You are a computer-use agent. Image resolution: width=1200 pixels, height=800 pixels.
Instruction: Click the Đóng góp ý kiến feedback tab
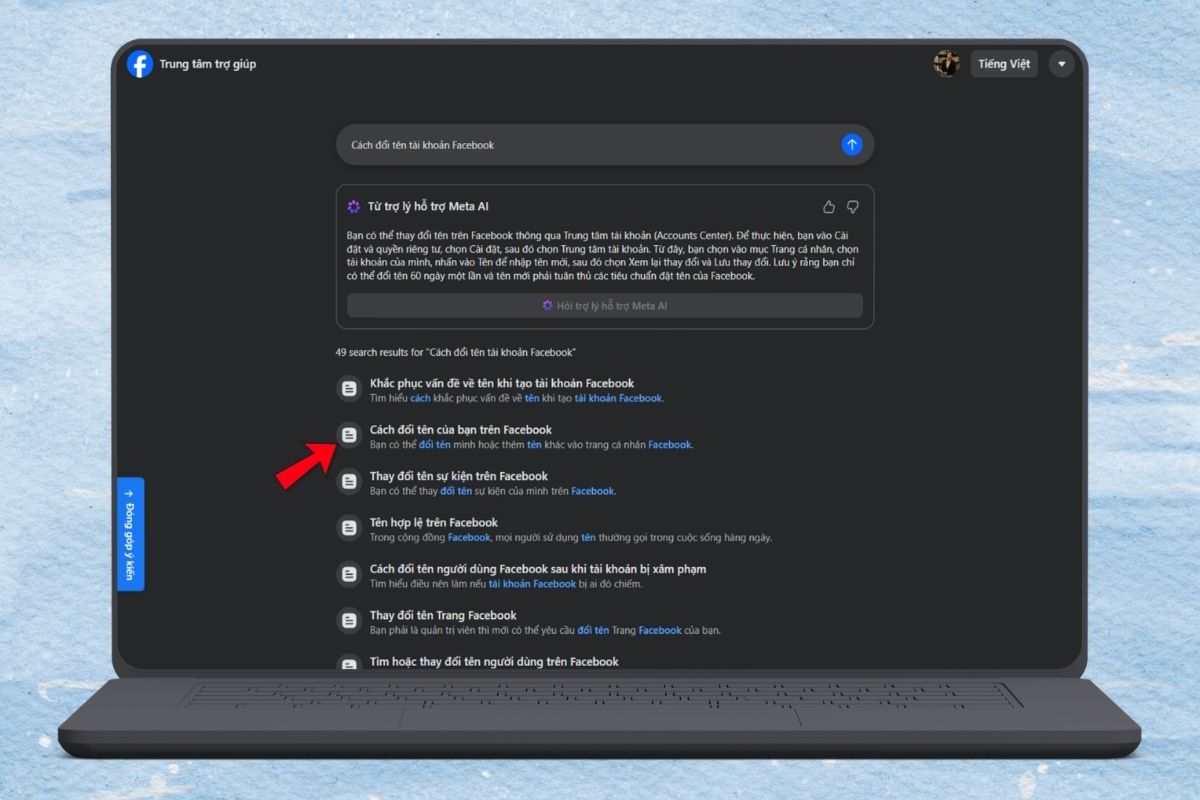(130, 534)
